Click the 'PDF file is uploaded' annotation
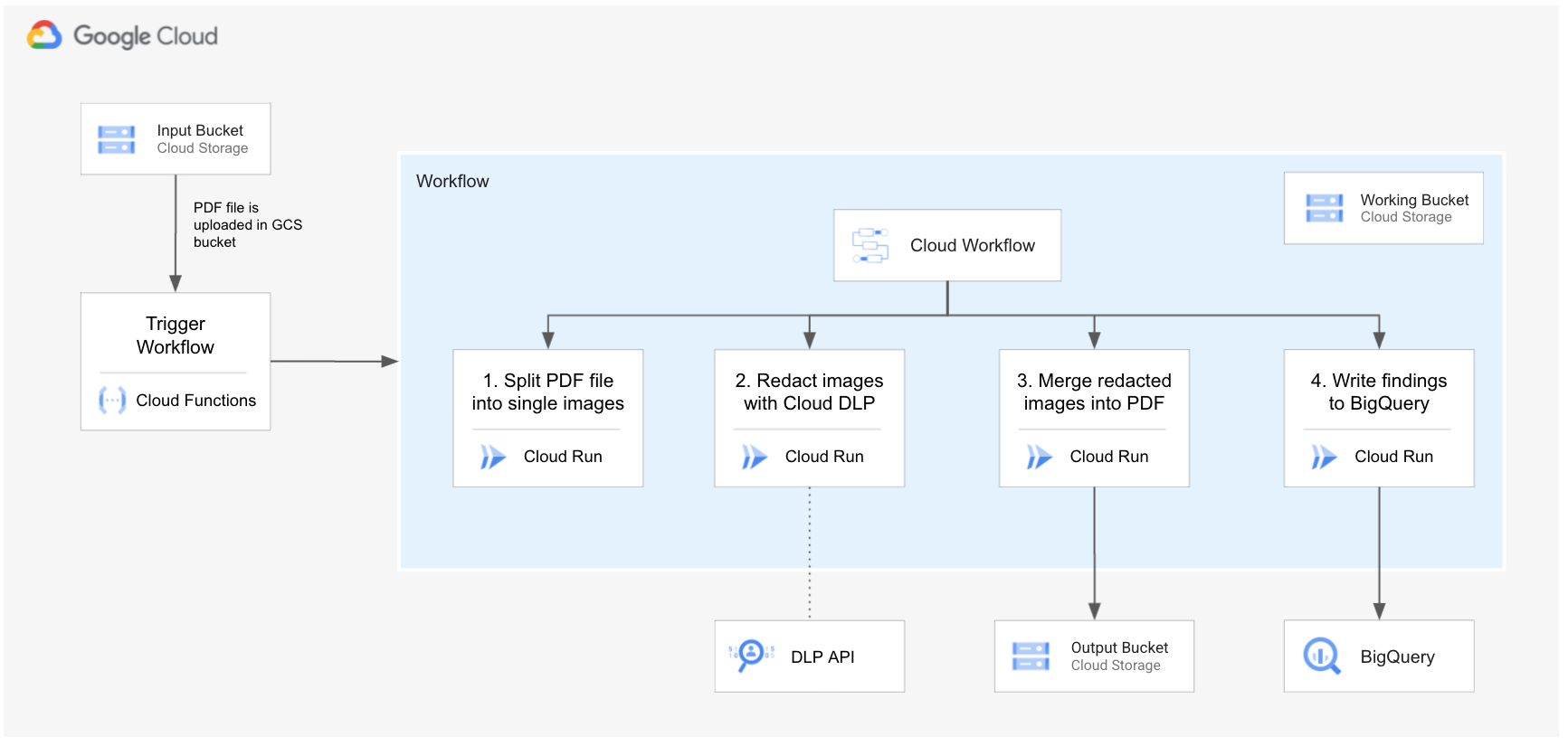The image size is (1568, 746). tap(247, 224)
